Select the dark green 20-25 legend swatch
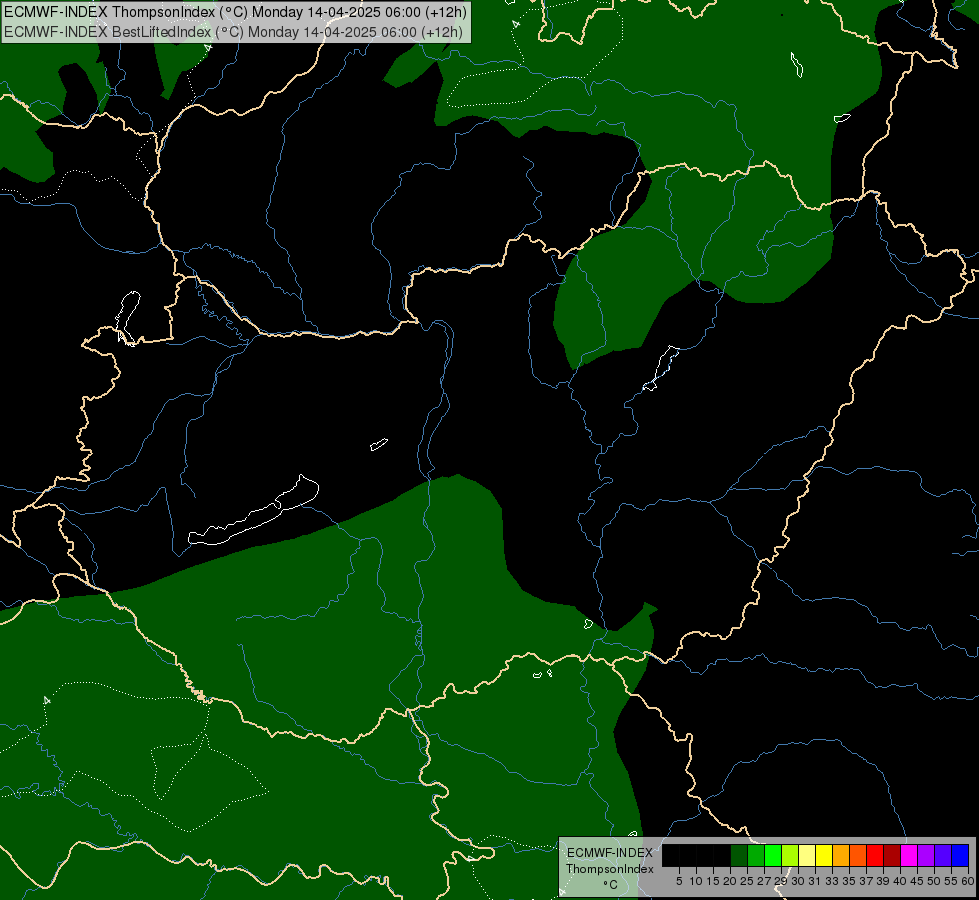The image size is (979, 900). click(x=739, y=855)
